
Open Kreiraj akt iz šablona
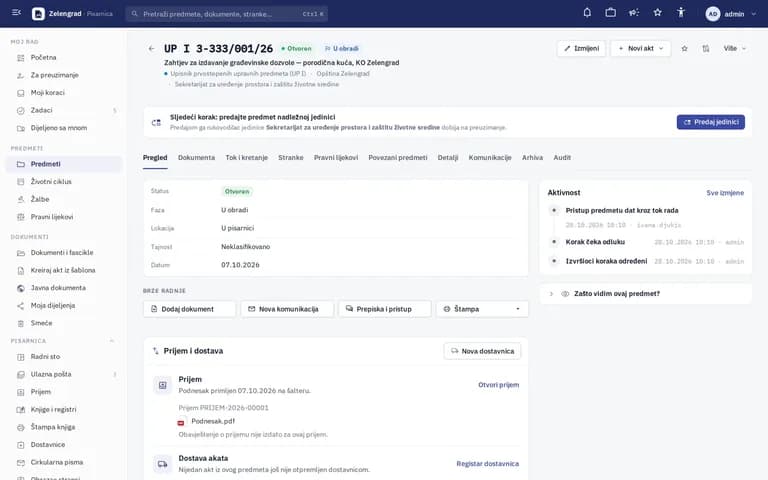click(x=64, y=270)
